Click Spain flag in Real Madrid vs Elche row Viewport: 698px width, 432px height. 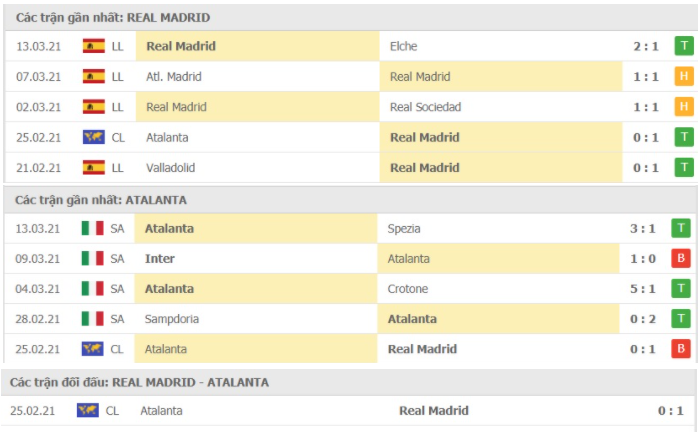[94, 46]
